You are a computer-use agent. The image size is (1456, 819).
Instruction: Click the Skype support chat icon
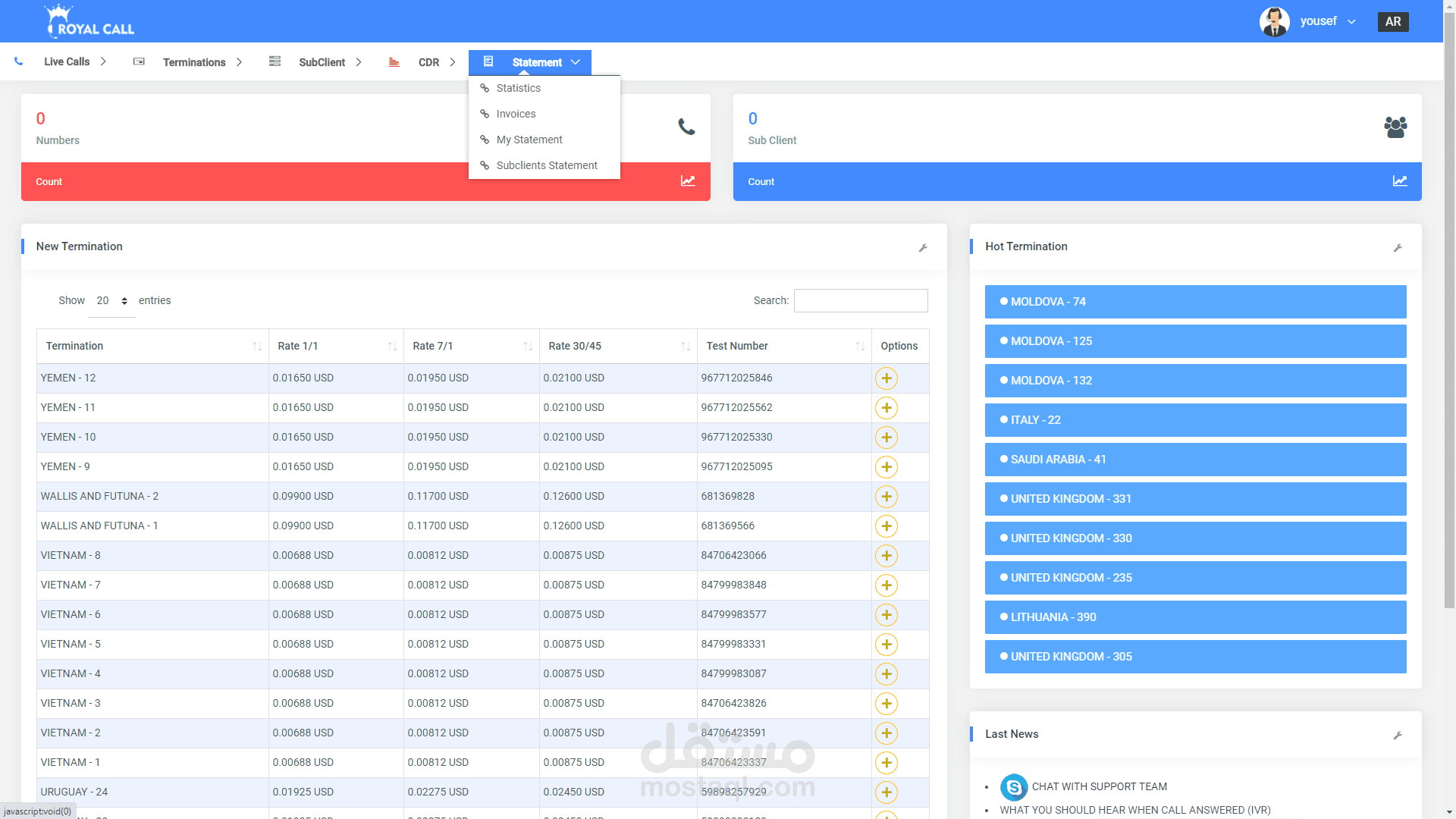(x=1014, y=787)
